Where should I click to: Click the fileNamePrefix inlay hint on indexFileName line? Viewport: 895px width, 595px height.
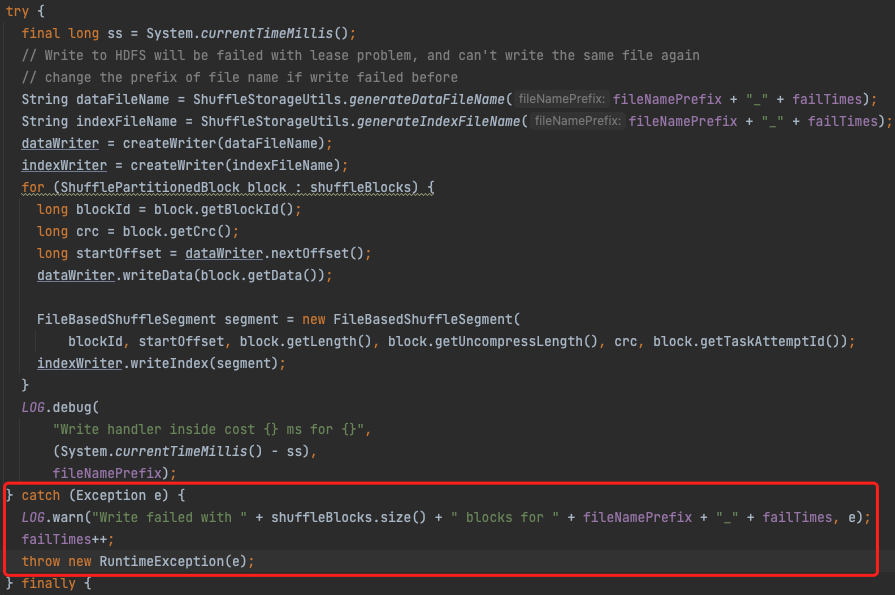(x=578, y=121)
